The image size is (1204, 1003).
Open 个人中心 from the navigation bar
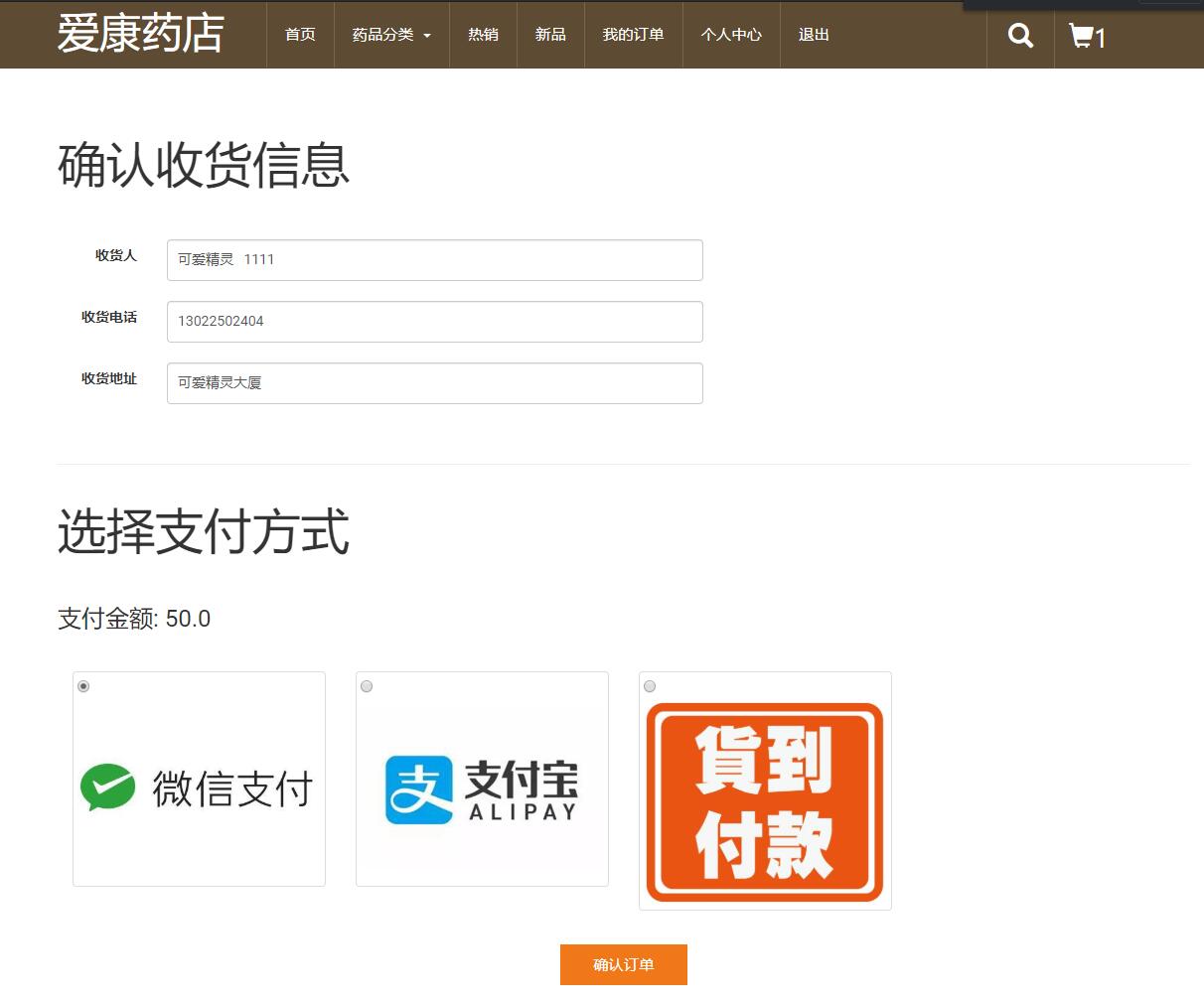click(730, 34)
